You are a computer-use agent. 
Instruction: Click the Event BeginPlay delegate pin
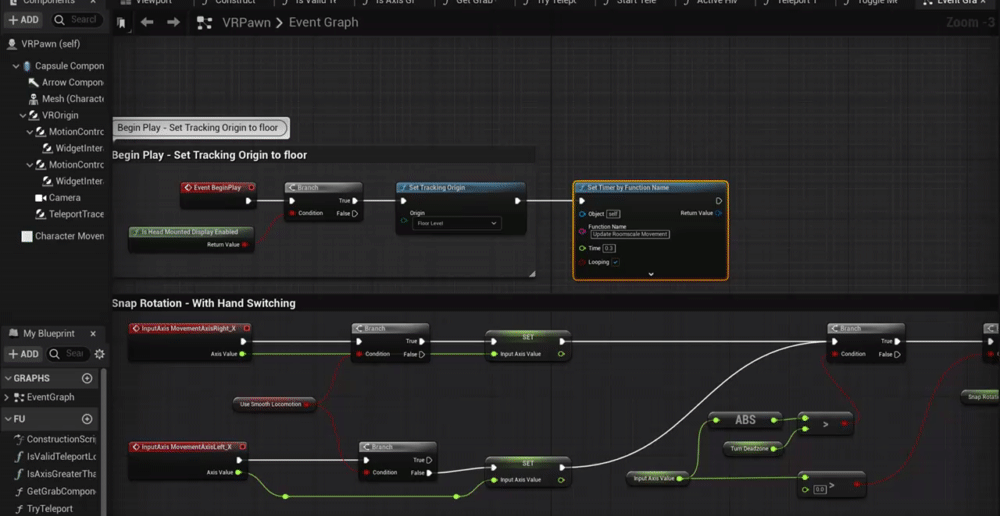[x=251, y=188]
